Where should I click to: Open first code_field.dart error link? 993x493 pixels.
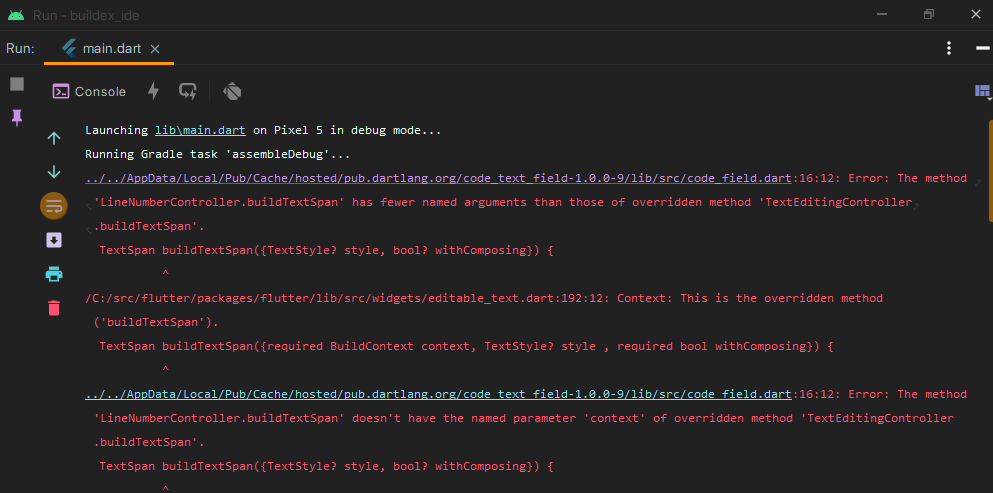tap(438, 179)
